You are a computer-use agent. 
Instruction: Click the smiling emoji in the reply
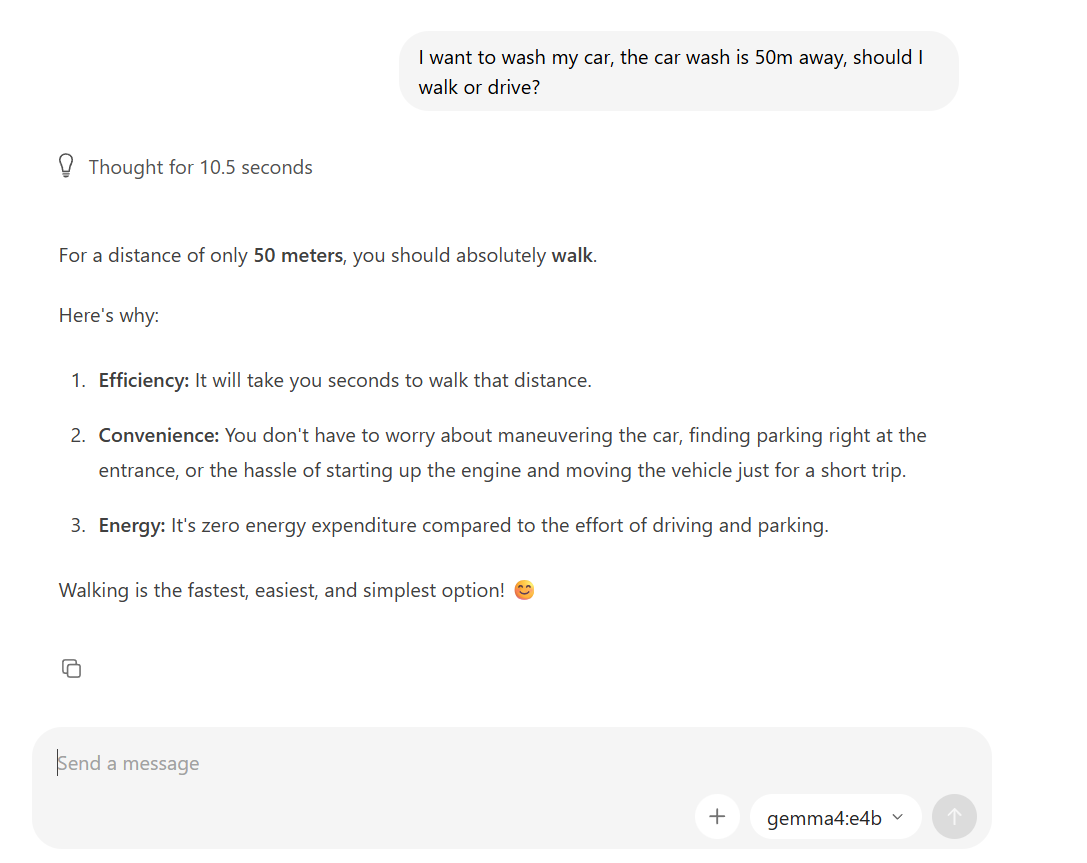pyautogui.click(x=524, y=590)
